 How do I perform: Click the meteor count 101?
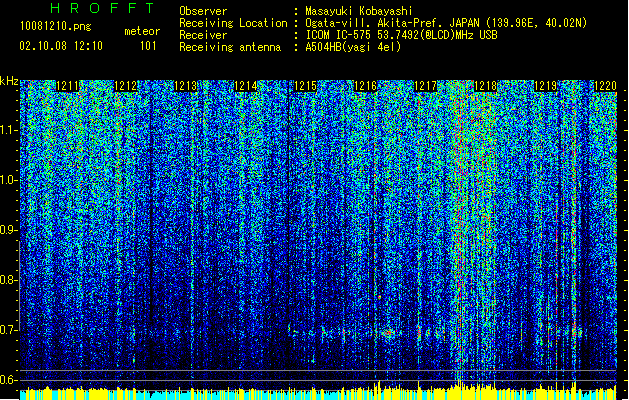pos(148,46)
